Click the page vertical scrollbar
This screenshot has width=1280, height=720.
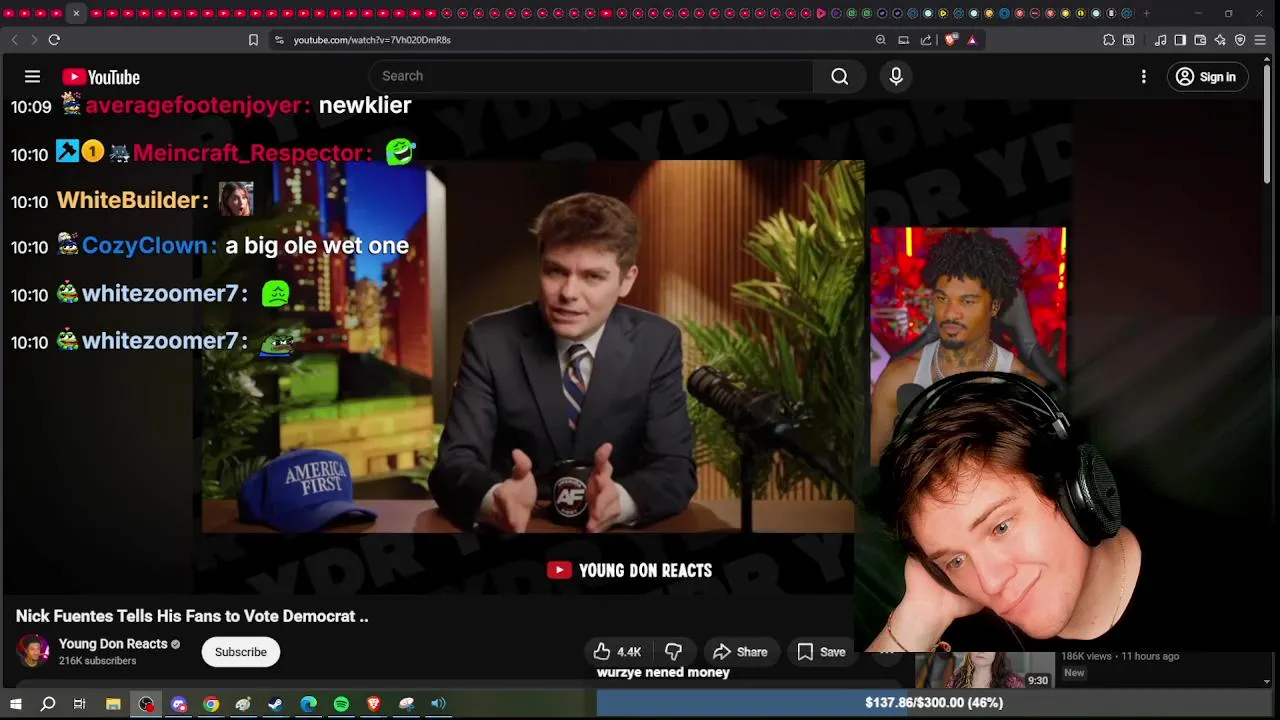pos(1267,125)
